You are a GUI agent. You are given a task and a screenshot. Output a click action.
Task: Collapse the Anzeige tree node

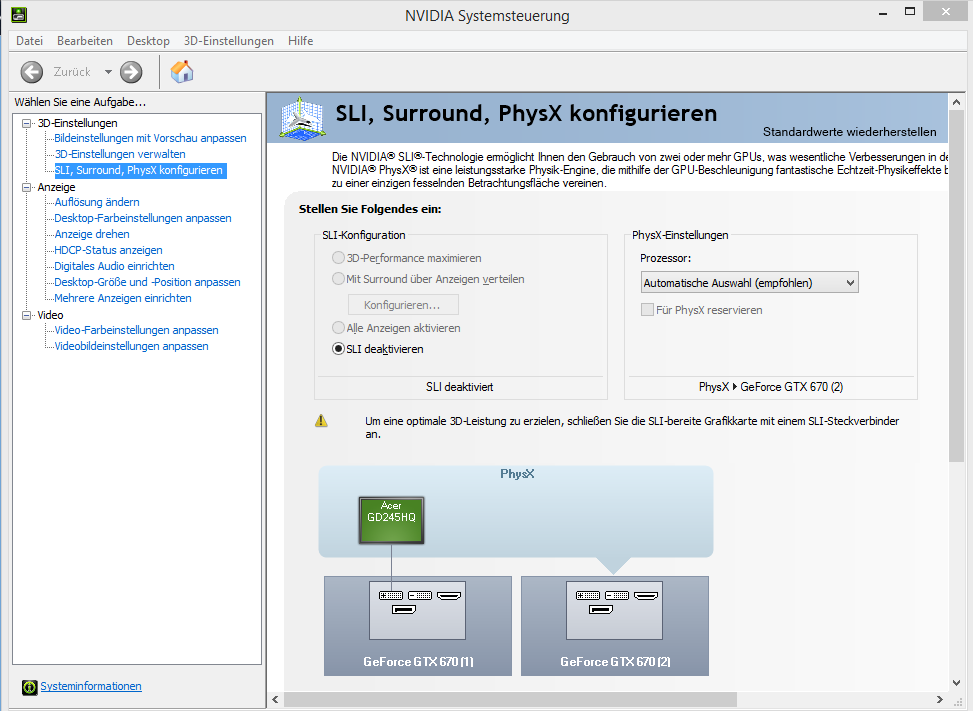[26, 187]
